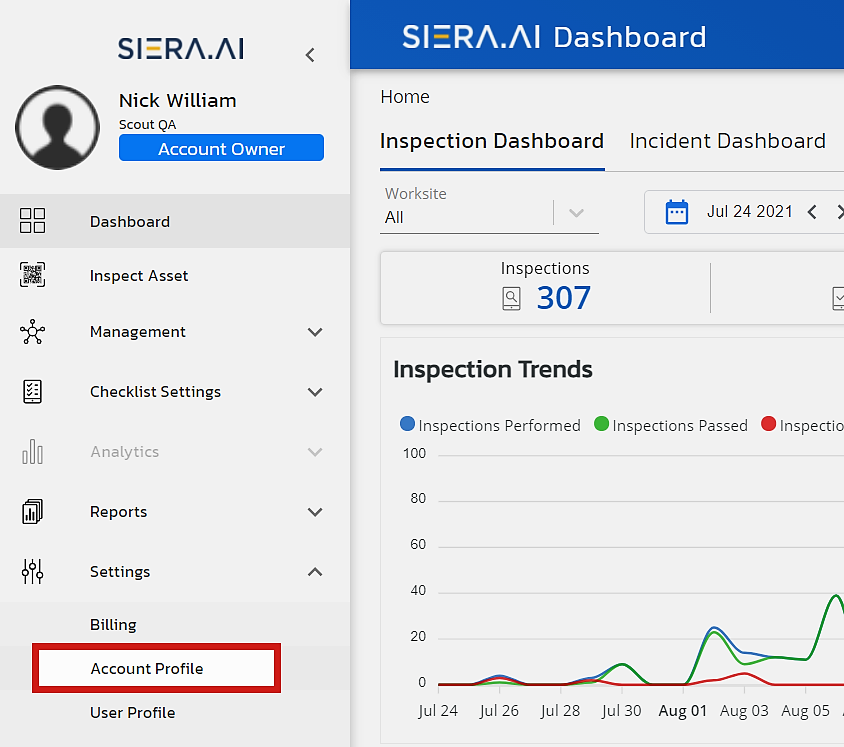
Task: Select the Checklist Settings clipboard icon
Action: [x=33, y=391]
